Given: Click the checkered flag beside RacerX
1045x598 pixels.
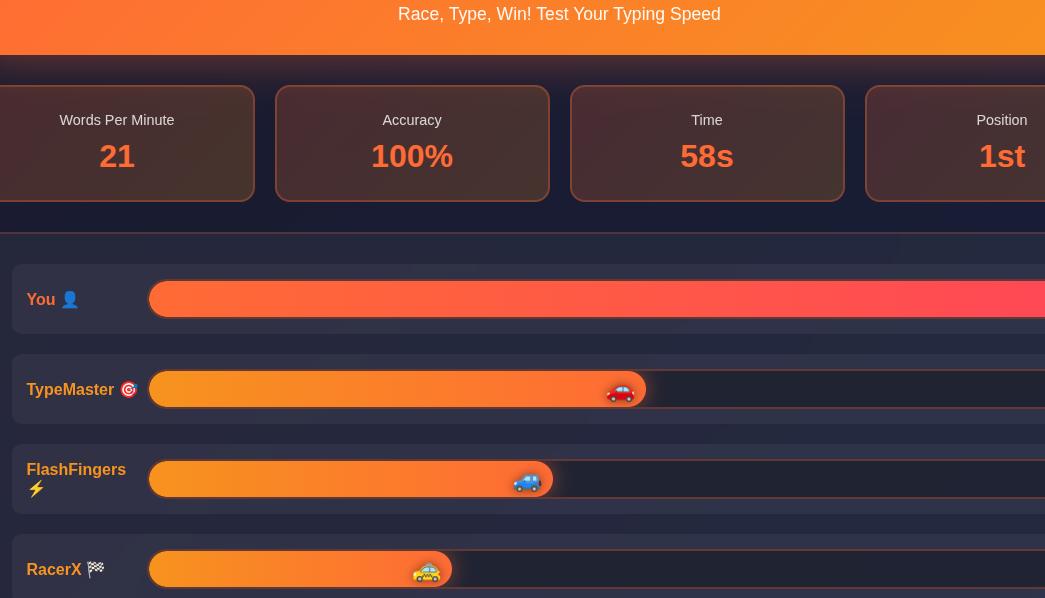Looking at the screenshot, I should pyautogui.click(x=95, y=568).
